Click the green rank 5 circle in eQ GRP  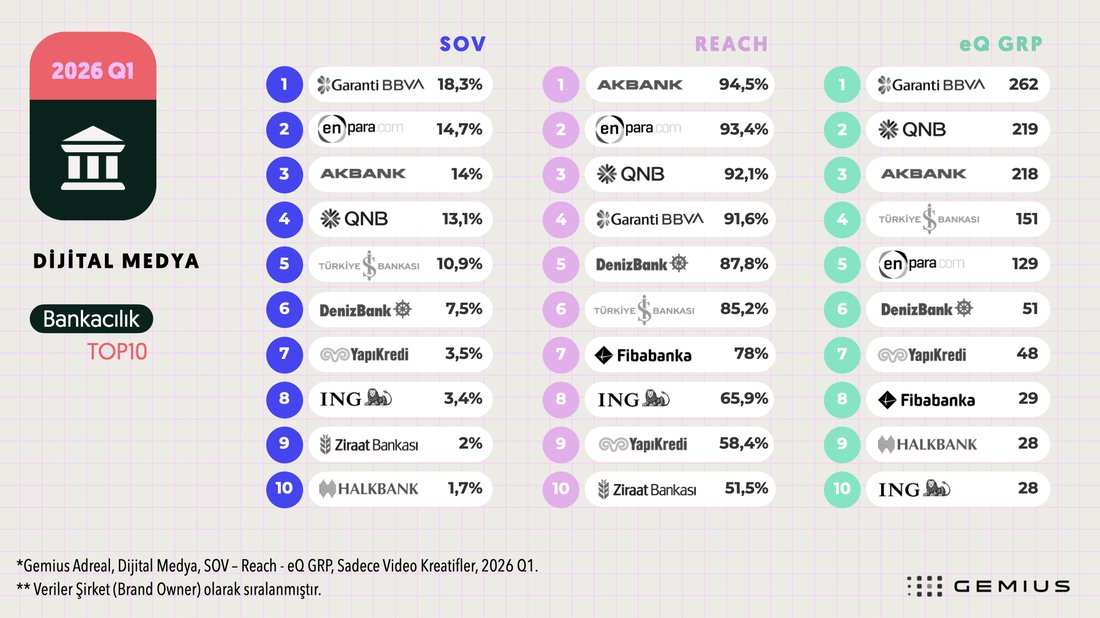click(842, 264)
